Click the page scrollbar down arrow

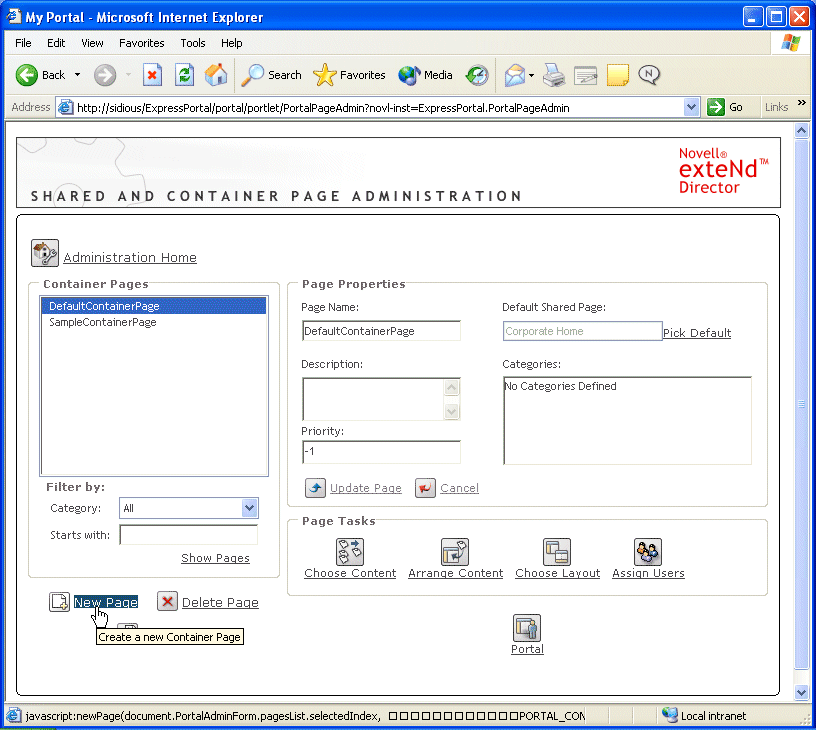pos(801,692)
